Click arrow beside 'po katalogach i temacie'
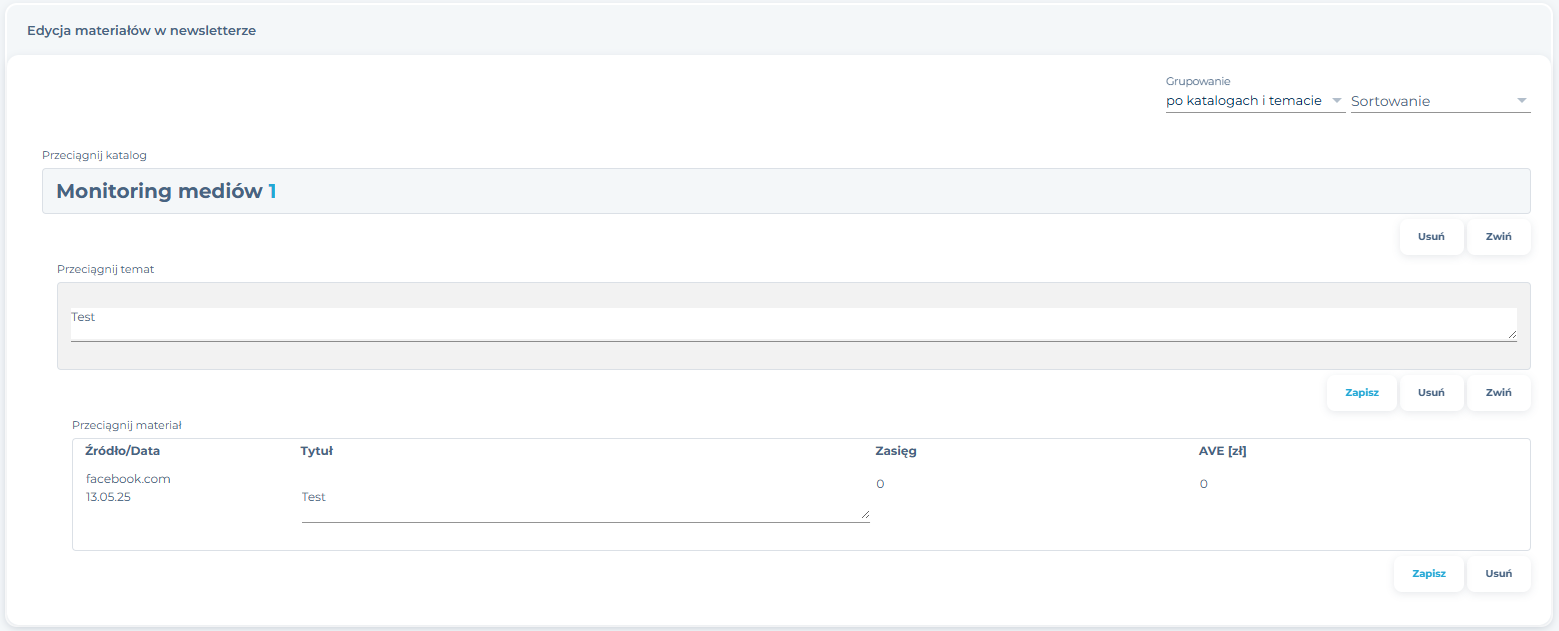Image resolution: width=1559 pixels, height=631 pixels. (x=1337, y=101)
